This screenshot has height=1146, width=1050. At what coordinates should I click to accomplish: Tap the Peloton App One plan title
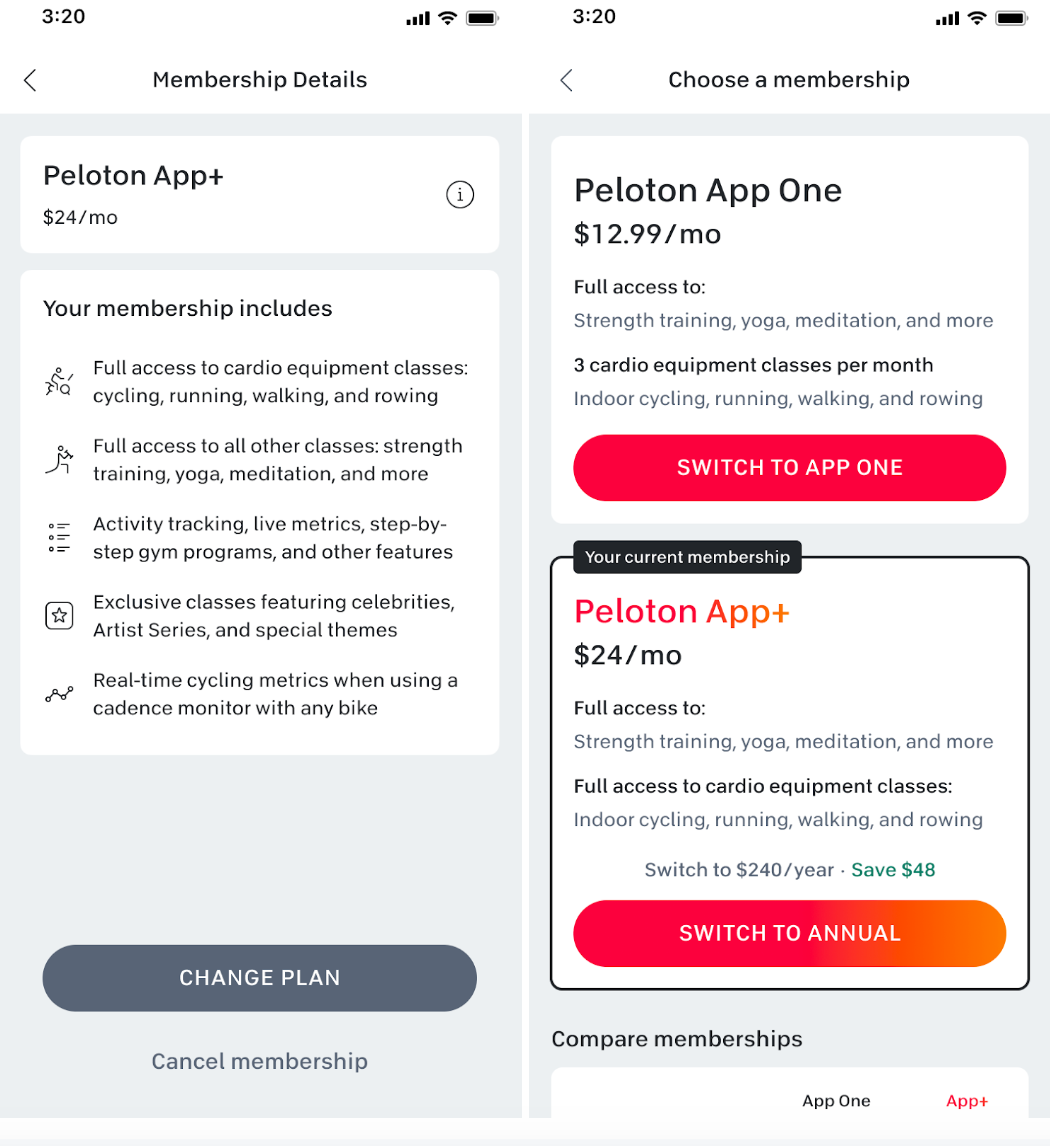[x=707, y=190]
